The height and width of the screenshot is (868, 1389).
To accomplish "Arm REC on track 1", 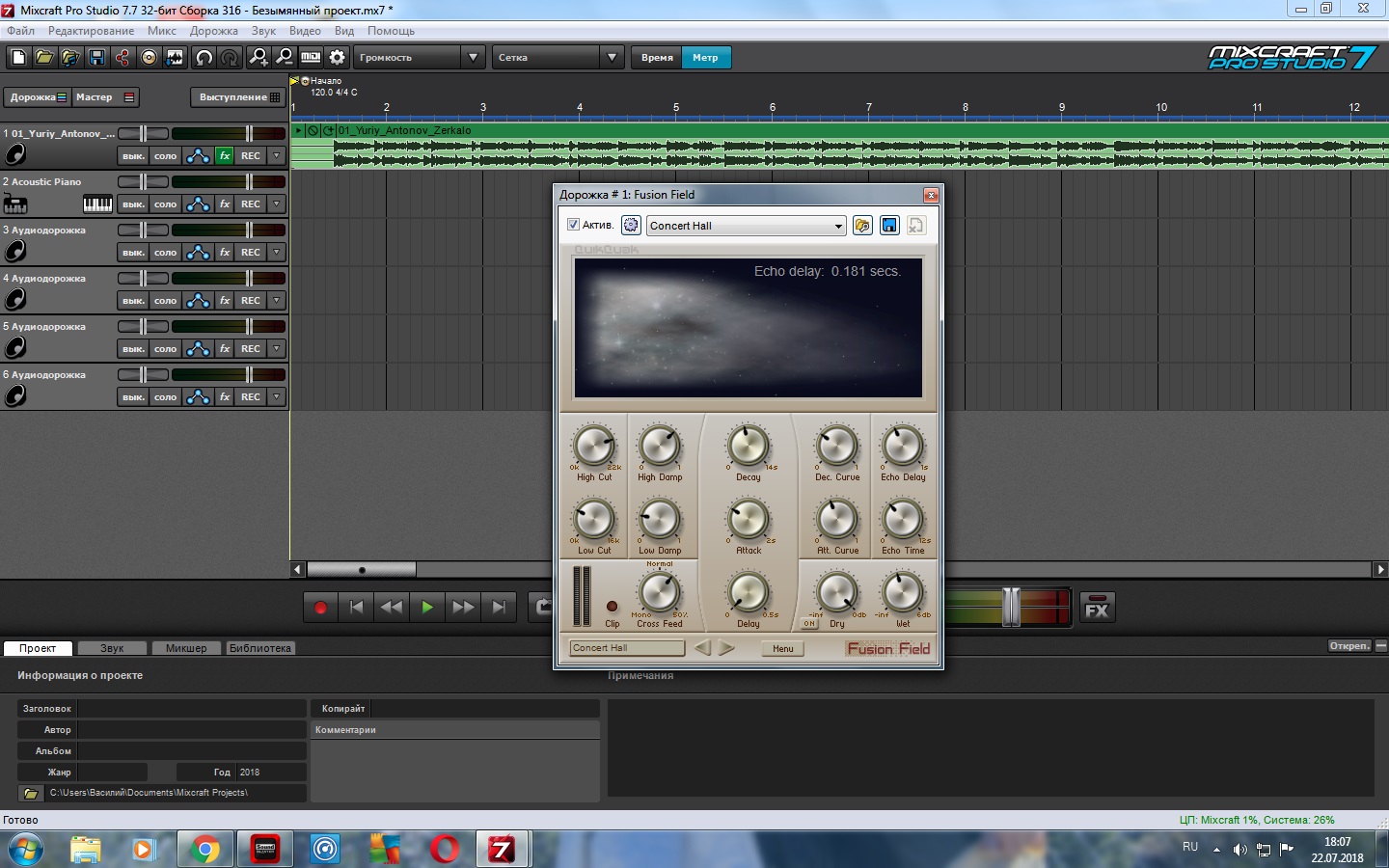I will pyautogui.click(x=251, y=155).
